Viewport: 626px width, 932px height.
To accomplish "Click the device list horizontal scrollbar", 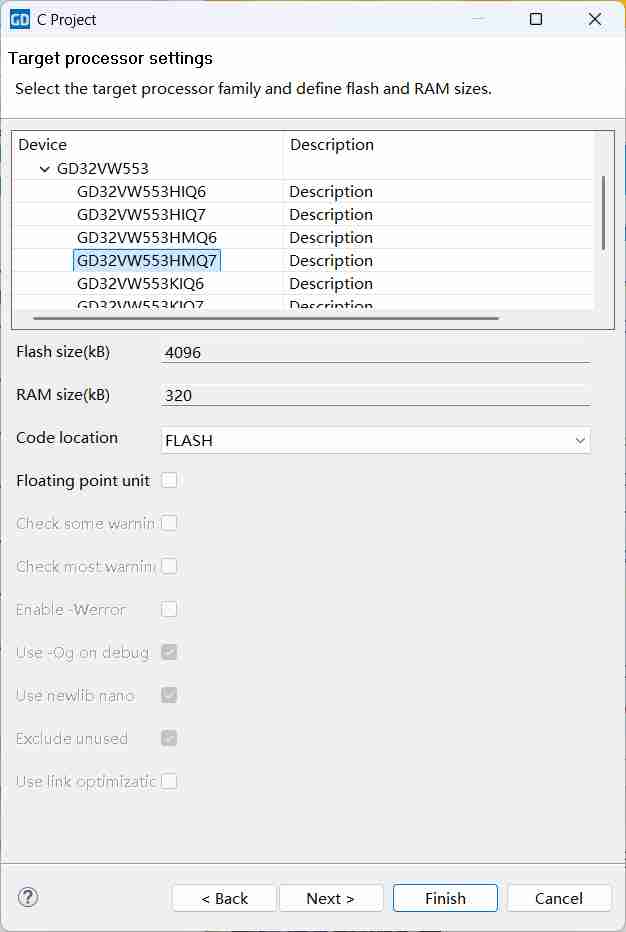I will tap(266, 319).
